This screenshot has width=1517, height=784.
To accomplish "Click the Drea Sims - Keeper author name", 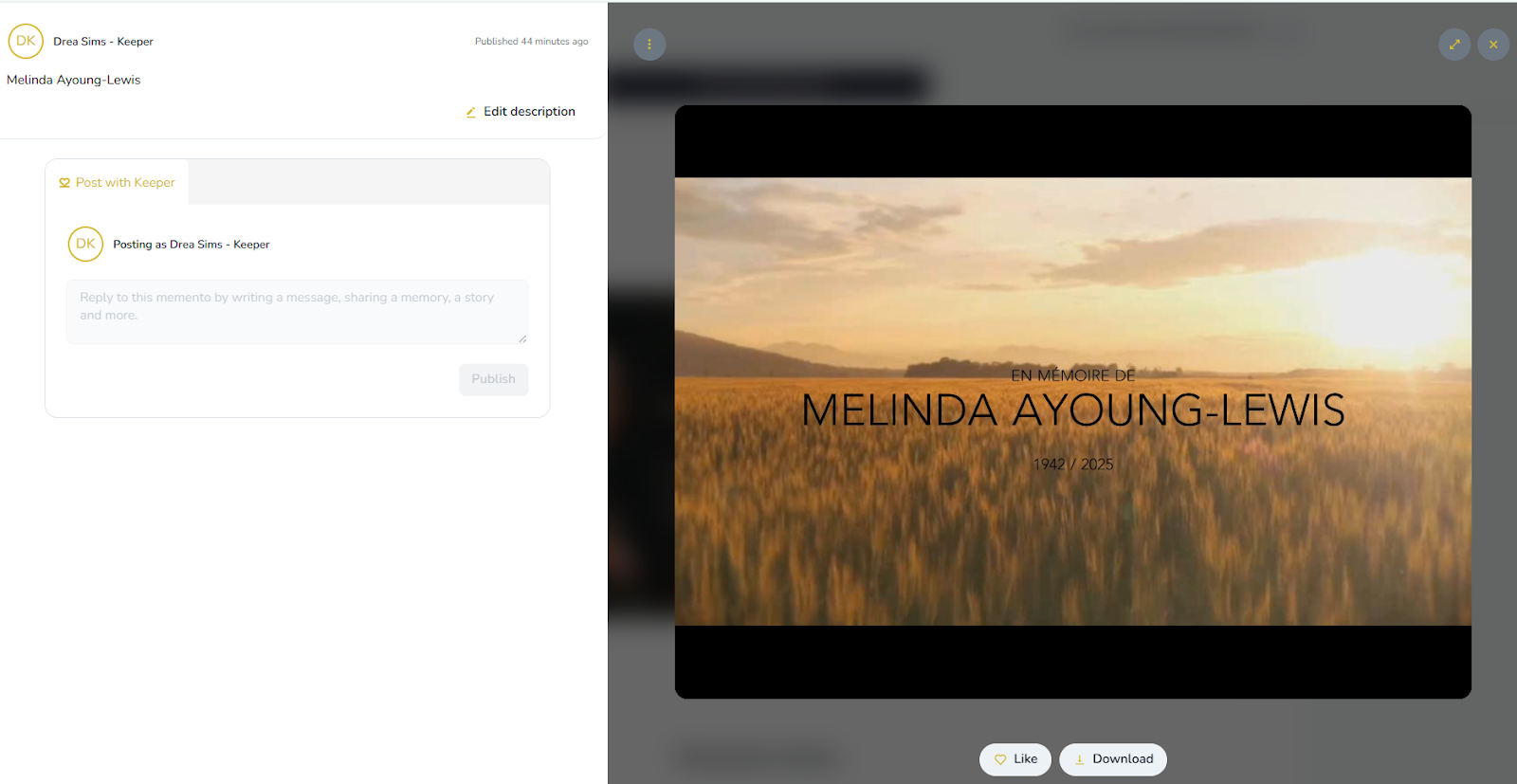I will pyautogui.click(x=103, y=42).
